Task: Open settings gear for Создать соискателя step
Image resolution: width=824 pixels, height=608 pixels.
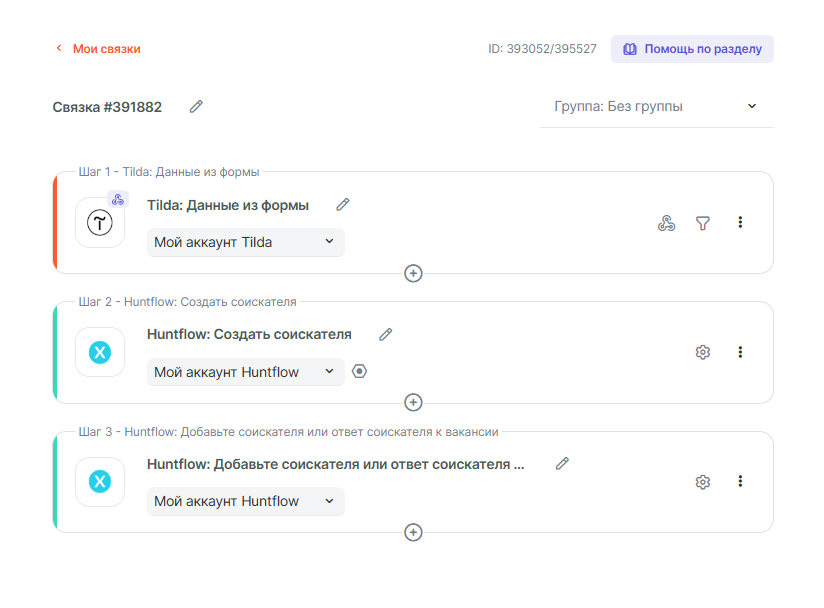Action: (x=703, y=352)
